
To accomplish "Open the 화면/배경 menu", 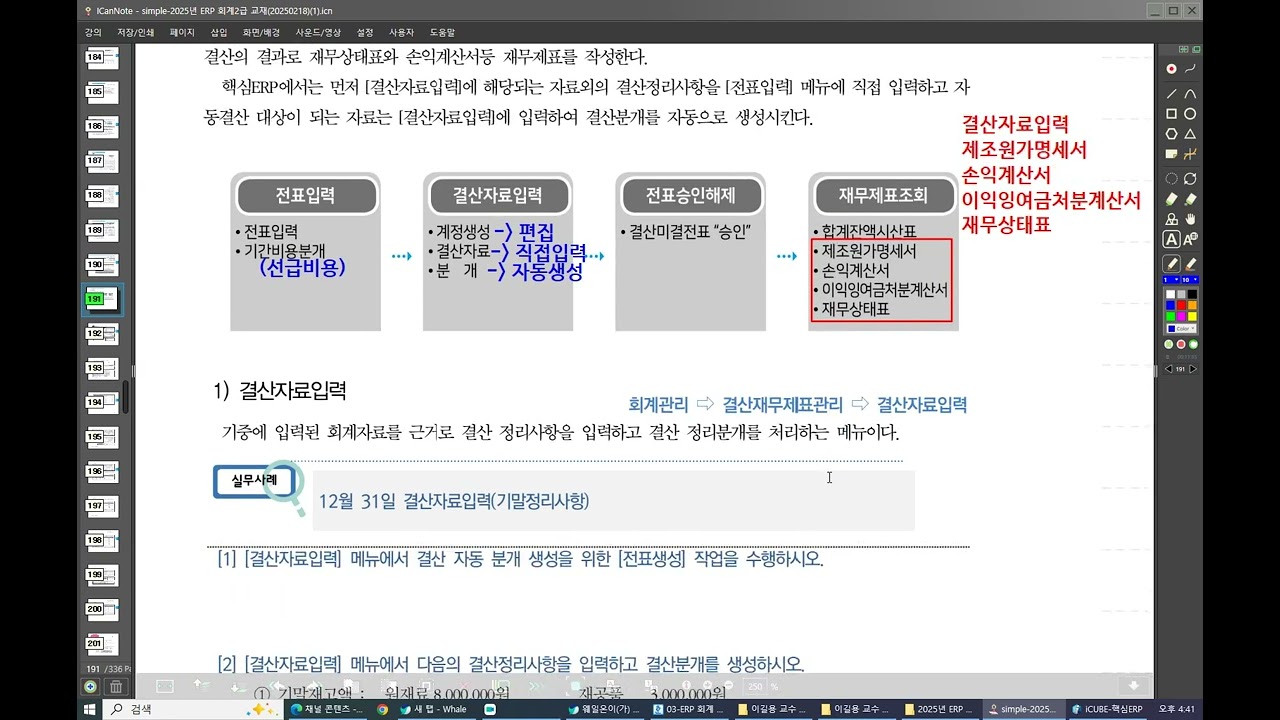I will pyautogui.click(x=261, y=32).
